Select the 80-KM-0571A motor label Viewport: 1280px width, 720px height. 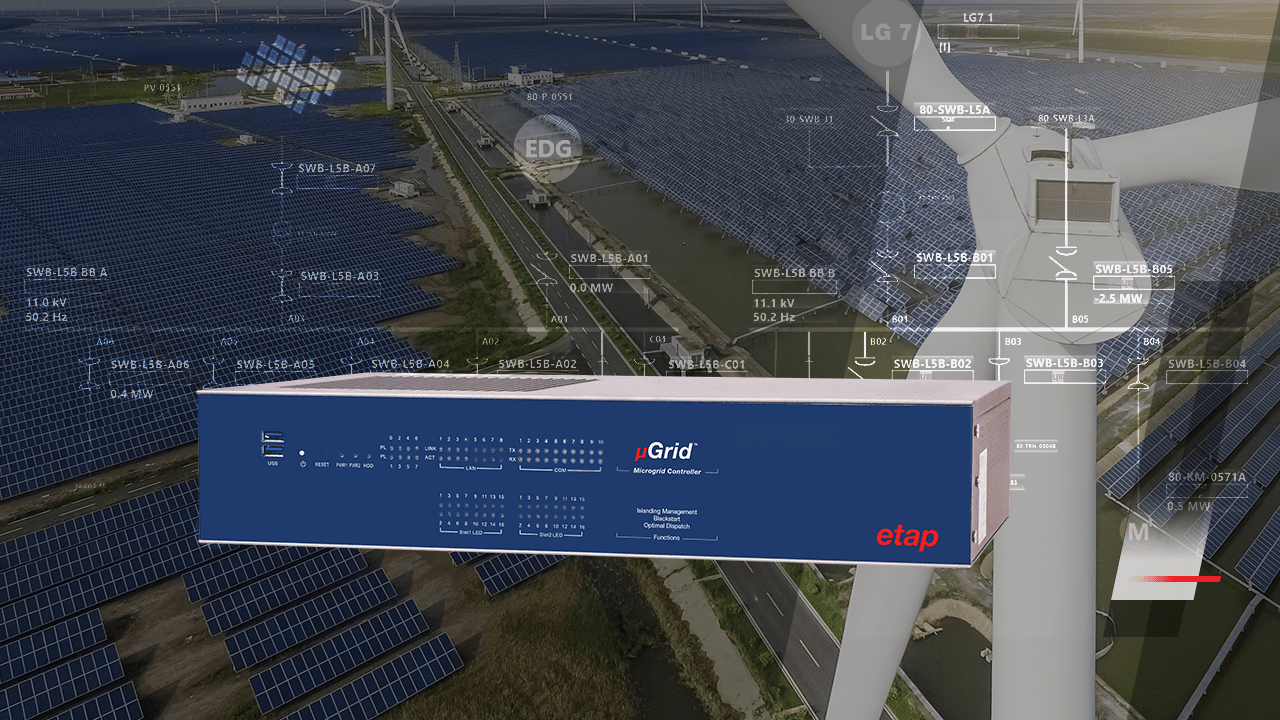click(x=1207, y=478)
